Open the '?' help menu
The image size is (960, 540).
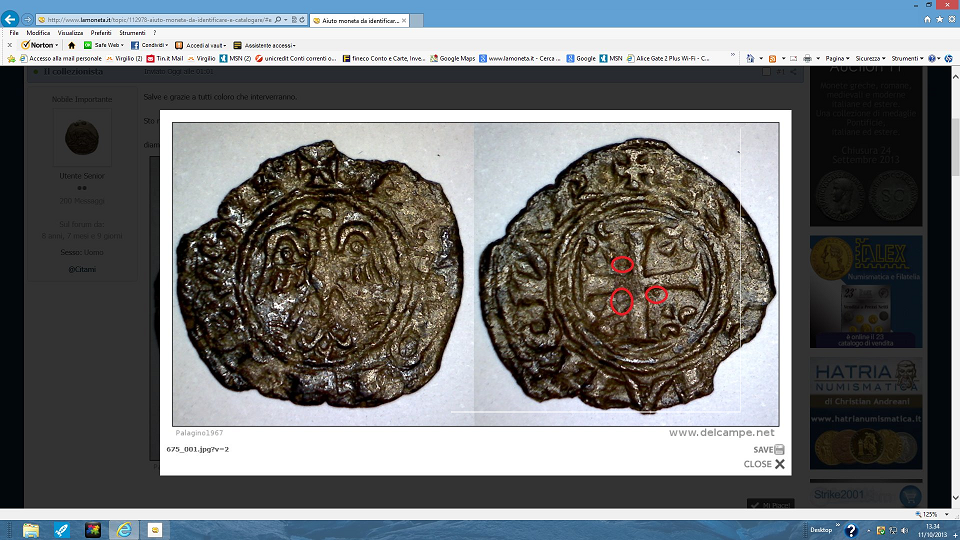tap(155, 33)
